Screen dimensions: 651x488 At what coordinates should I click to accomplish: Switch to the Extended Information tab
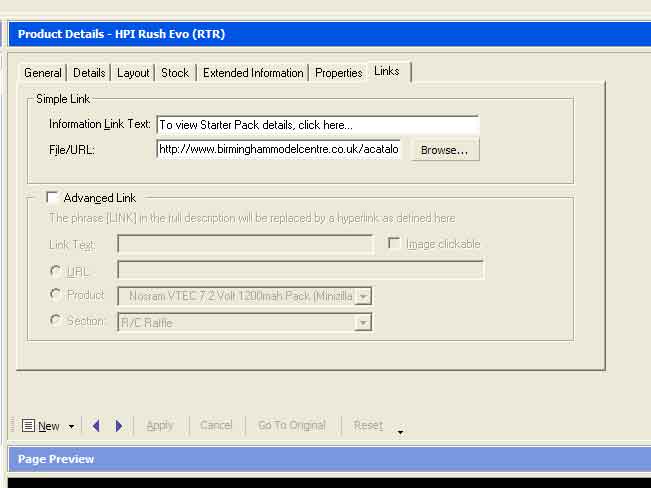[x=253, y=73]
